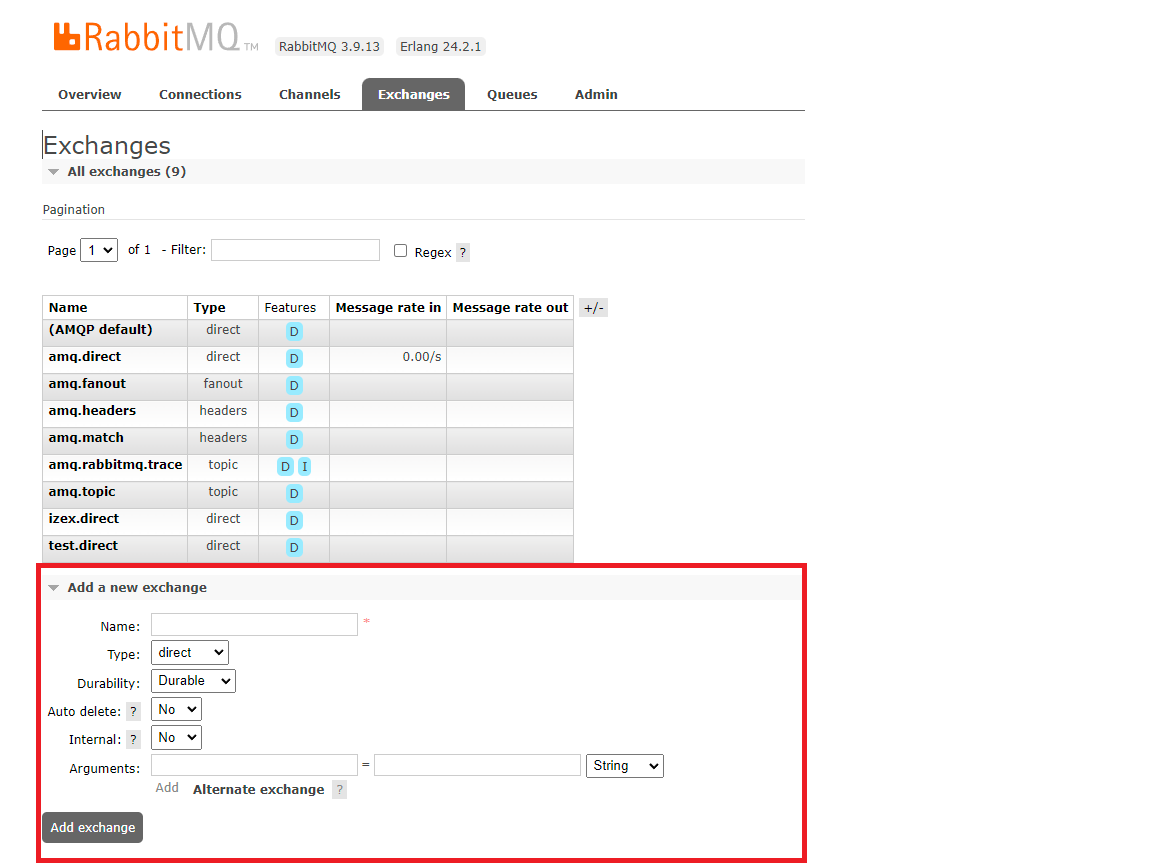Image resolution: width=1151 pixels, height=864 pixels.
Task: Open the Queues tab
Action: pos(512,95)
